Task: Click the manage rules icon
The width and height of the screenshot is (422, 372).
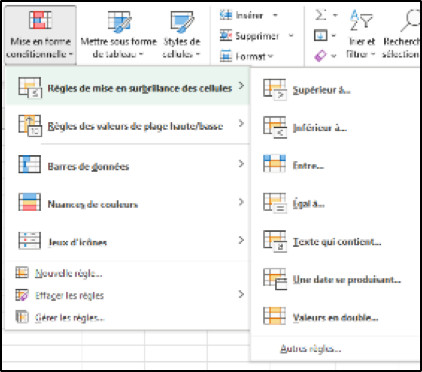Action: tap(22, 317)
